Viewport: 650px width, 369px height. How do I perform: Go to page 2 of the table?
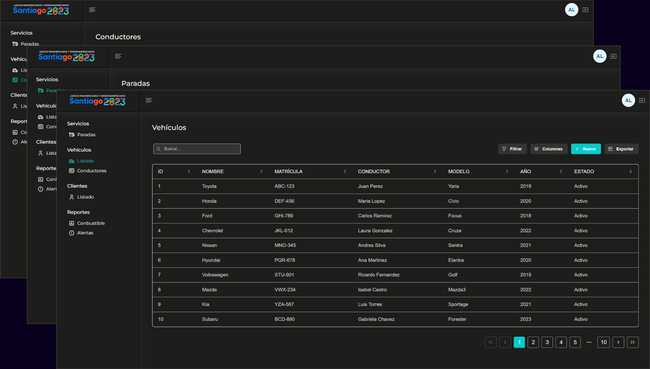pyautogui.click(x=533, y=342)
